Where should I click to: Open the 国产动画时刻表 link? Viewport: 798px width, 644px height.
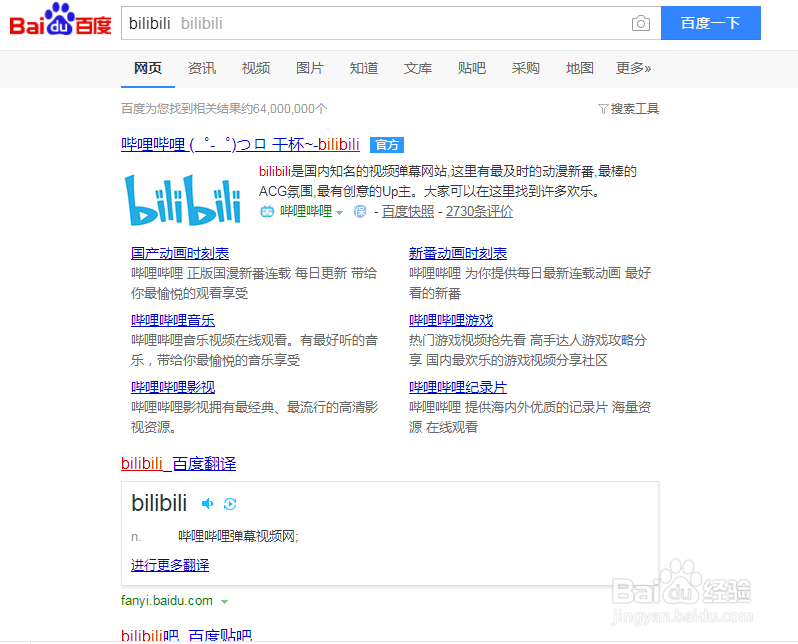(180, 253)
